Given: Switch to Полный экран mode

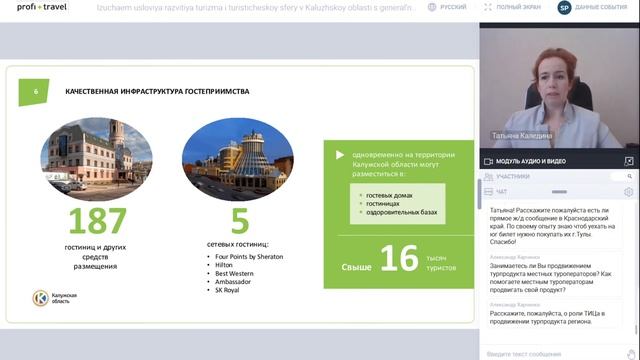Looking at the screenshot, I should point(518,7).
